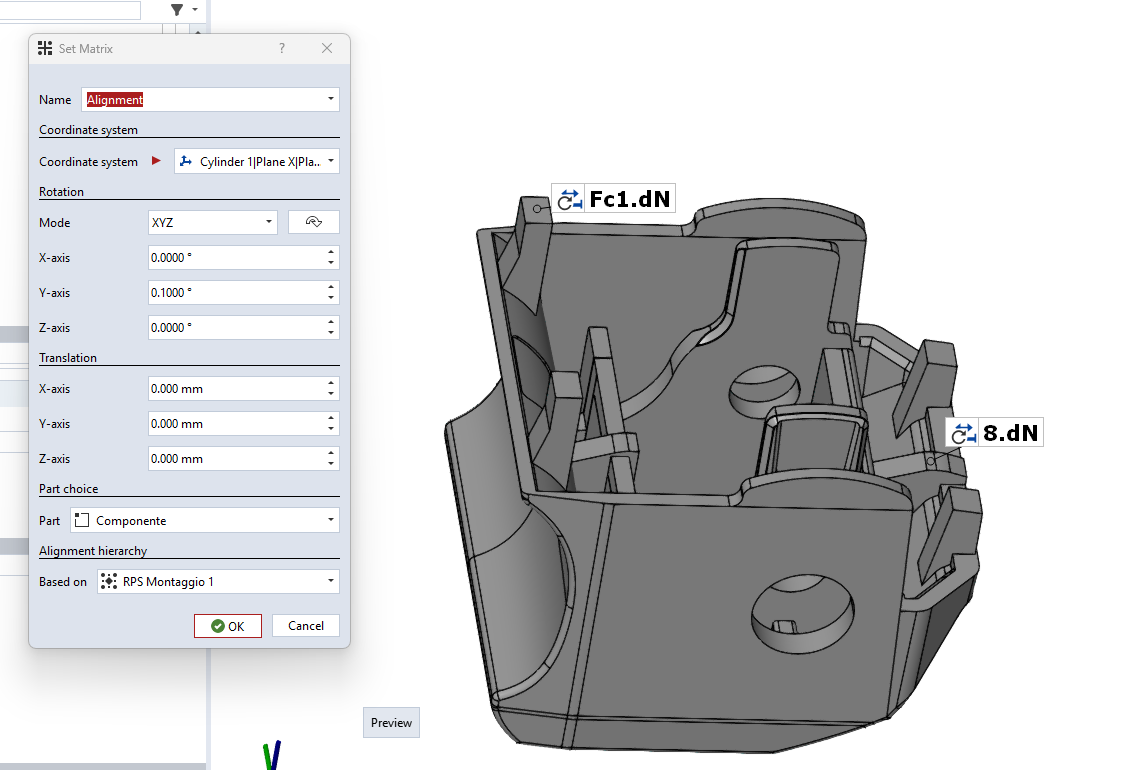The height and width of the screenshot is (770, 1132).
Task: Open the Name dropdown
Action: (330, 100)
